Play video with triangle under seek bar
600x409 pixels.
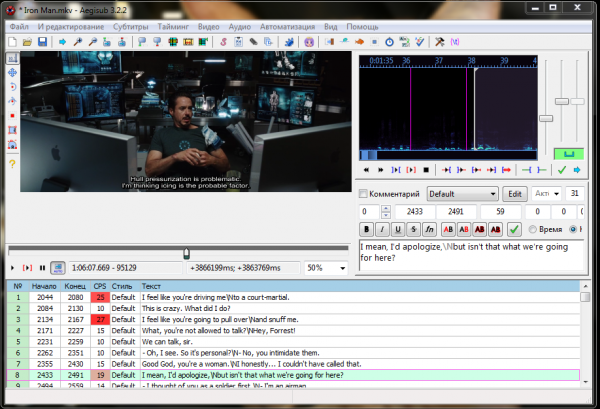pyautogui.click(x=12, y=268)
